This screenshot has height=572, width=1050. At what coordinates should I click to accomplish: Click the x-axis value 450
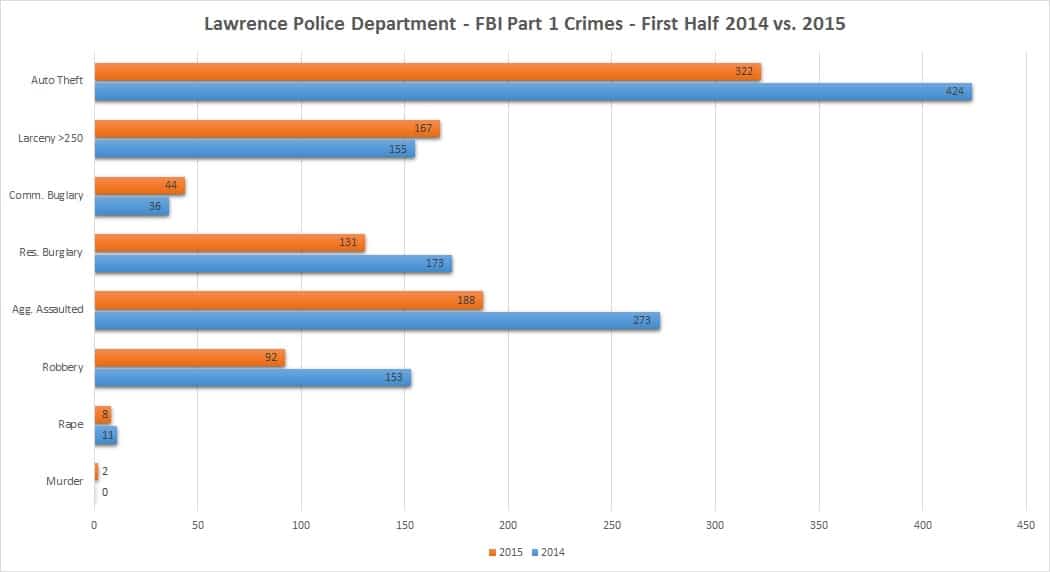pos(1026,525)
